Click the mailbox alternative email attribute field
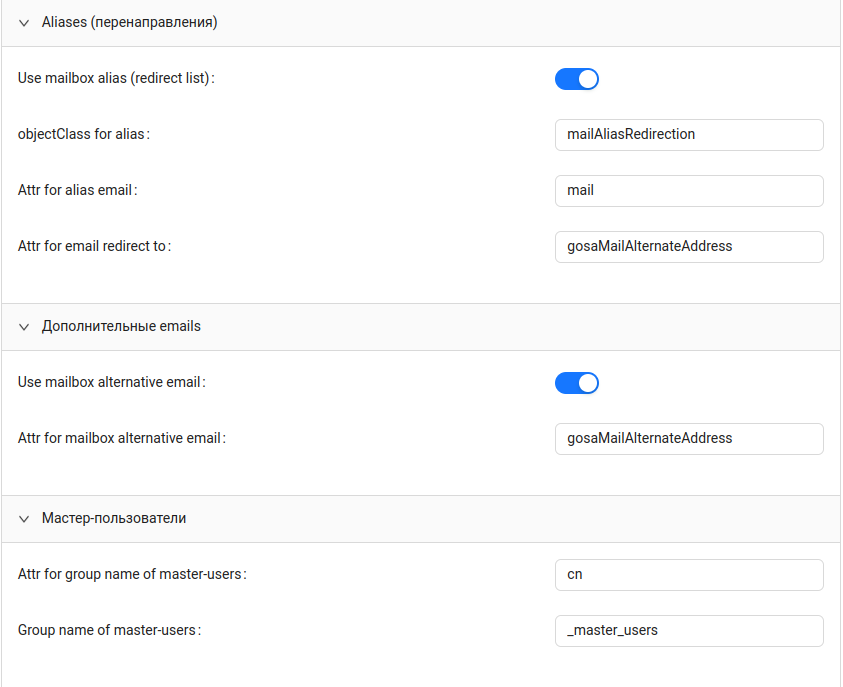This screenshot has width=843, height=687. [x=688, y=439]
